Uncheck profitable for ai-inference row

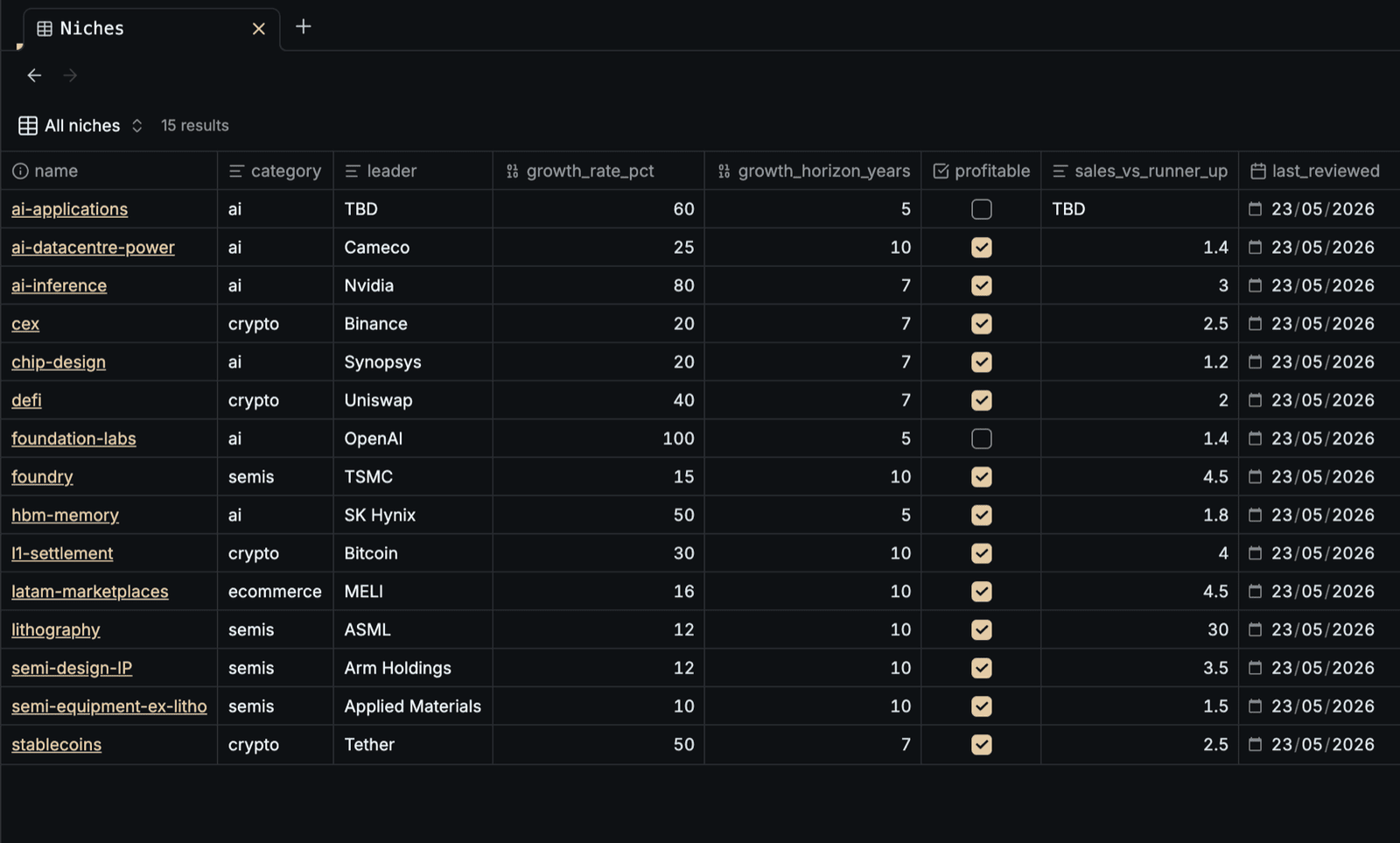(982, 285)
